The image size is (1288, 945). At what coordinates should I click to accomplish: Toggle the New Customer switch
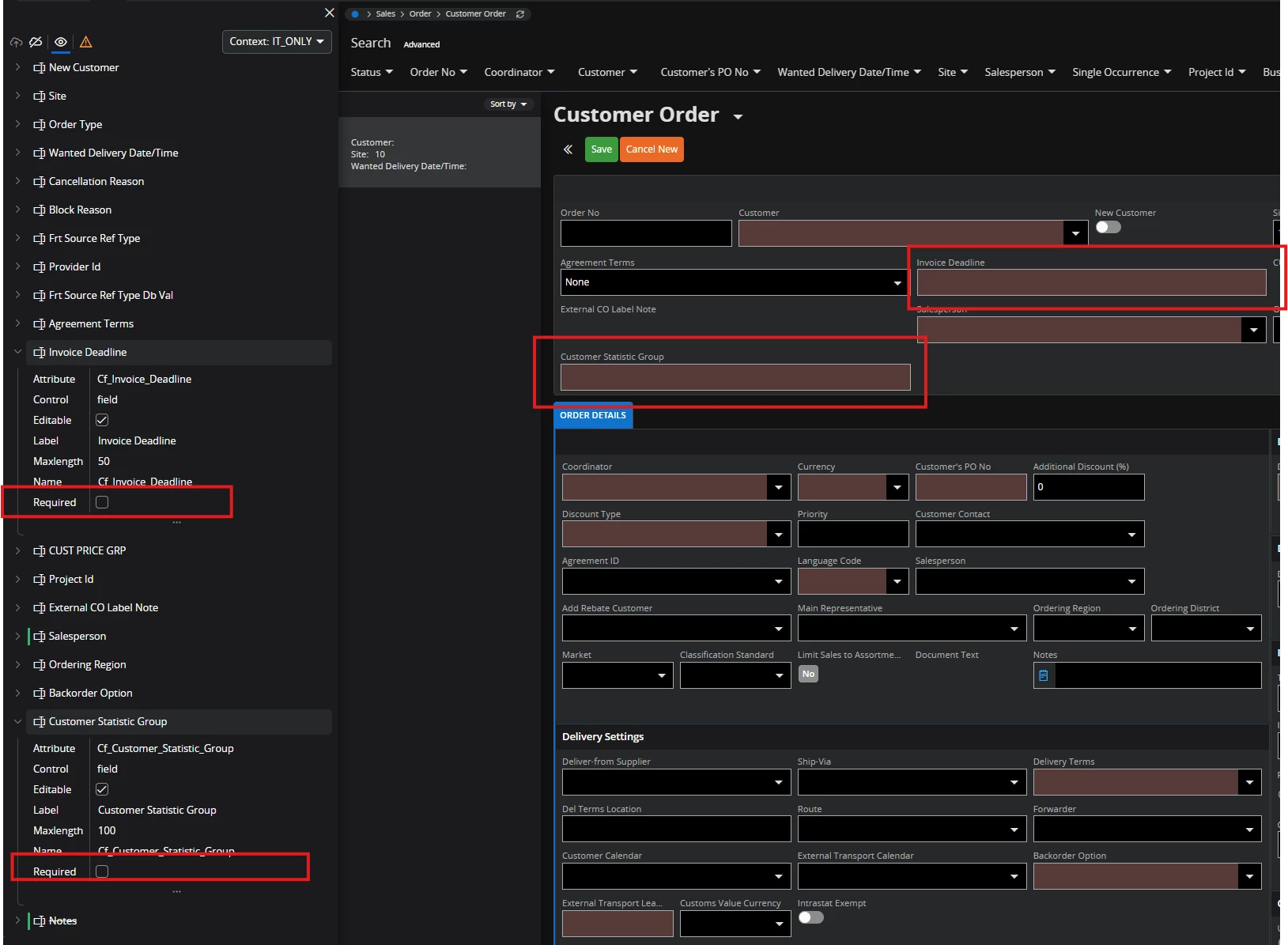click(x=1108, y=227)
